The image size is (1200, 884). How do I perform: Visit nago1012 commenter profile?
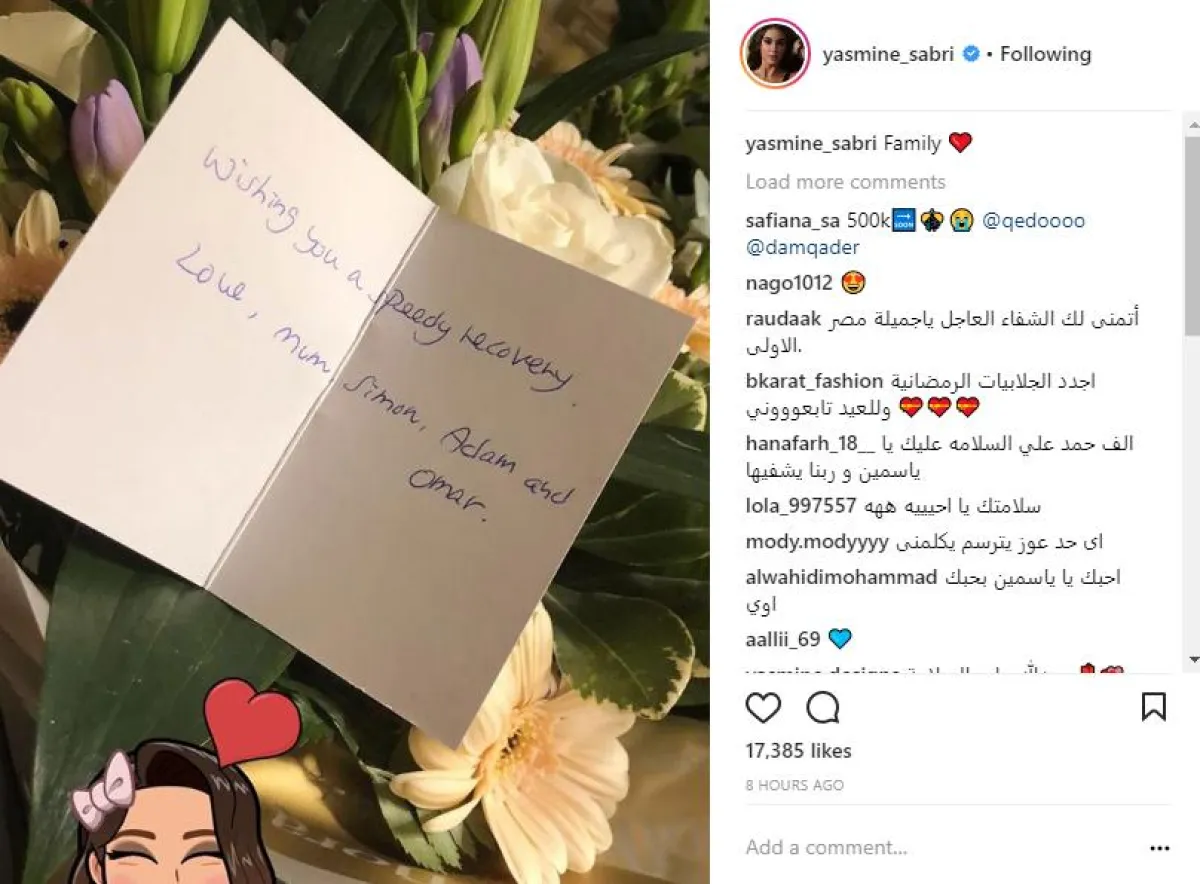789,283
